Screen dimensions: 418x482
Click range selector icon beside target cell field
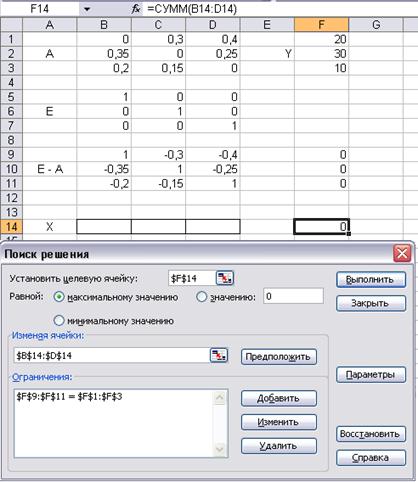coord(225,278)
